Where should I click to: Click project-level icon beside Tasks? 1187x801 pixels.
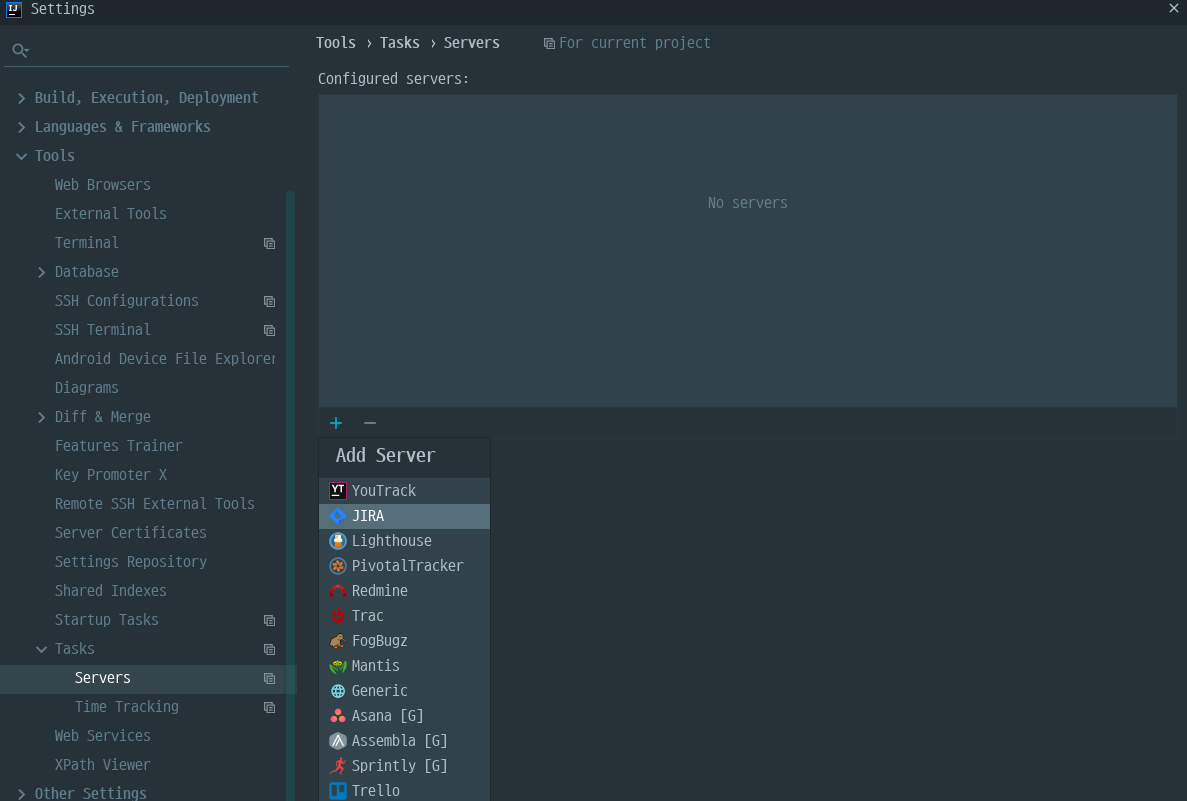coord(269,649)
